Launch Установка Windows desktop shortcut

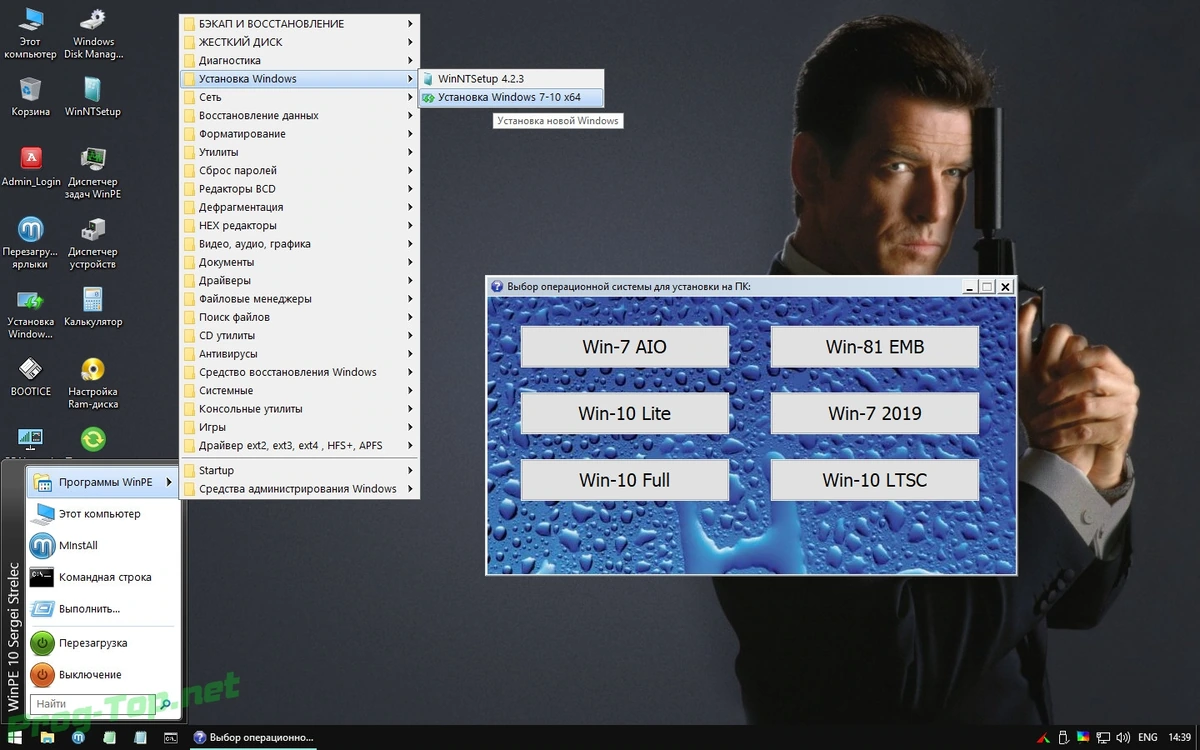tap(31, 313)
